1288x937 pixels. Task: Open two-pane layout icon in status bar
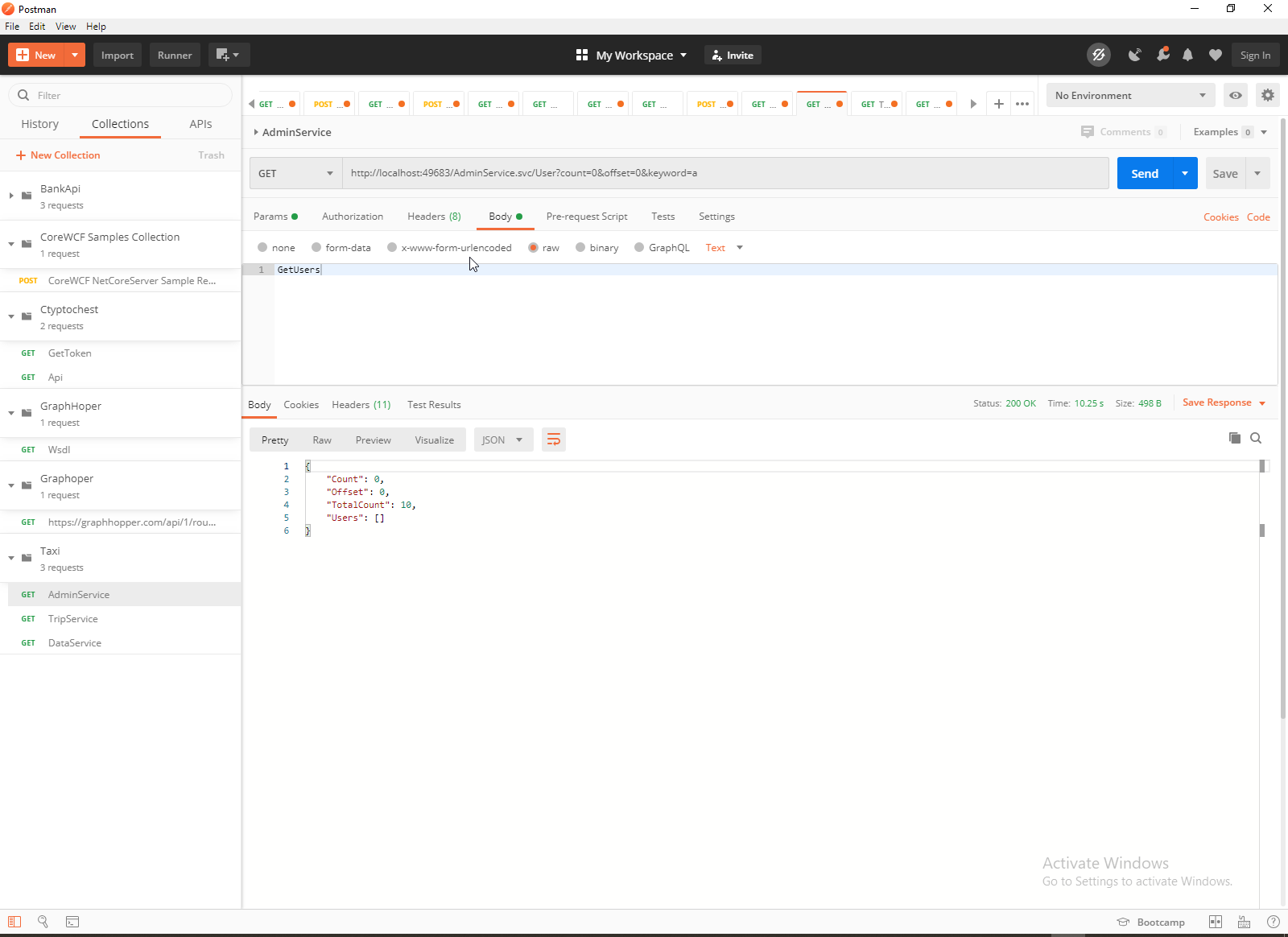click(x=1216, y=922)
